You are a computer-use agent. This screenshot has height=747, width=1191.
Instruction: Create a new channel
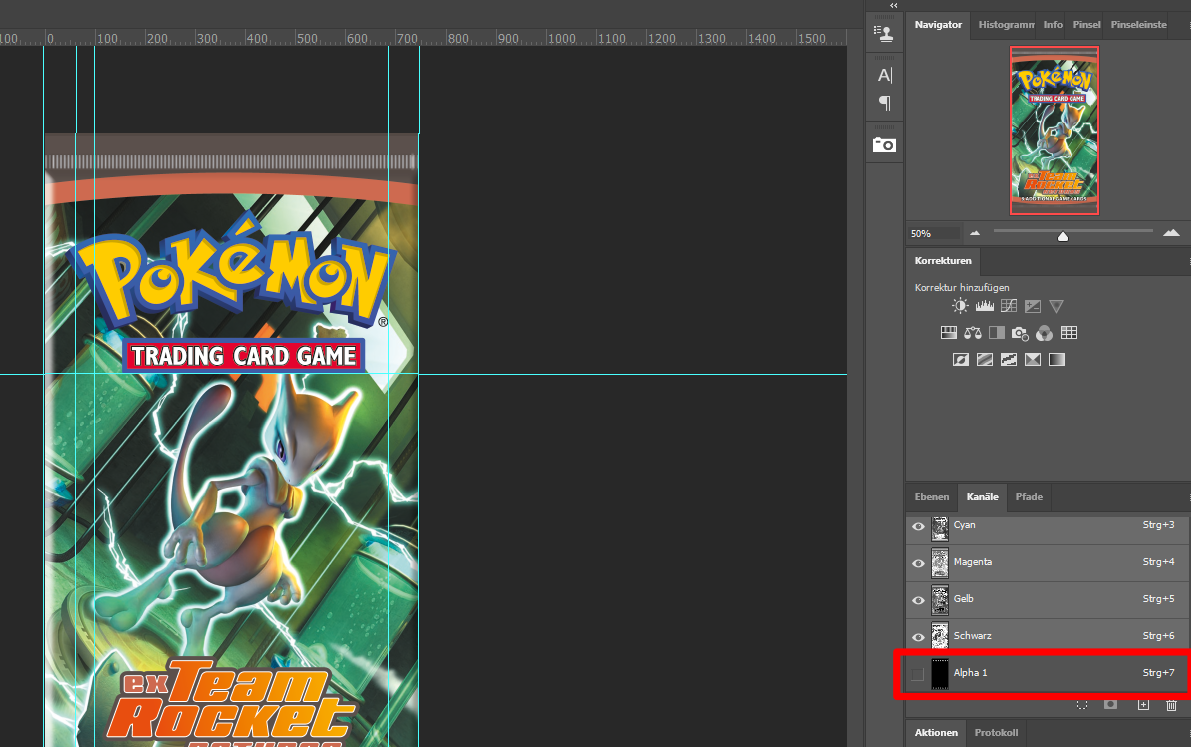[x=1143, y=705]
